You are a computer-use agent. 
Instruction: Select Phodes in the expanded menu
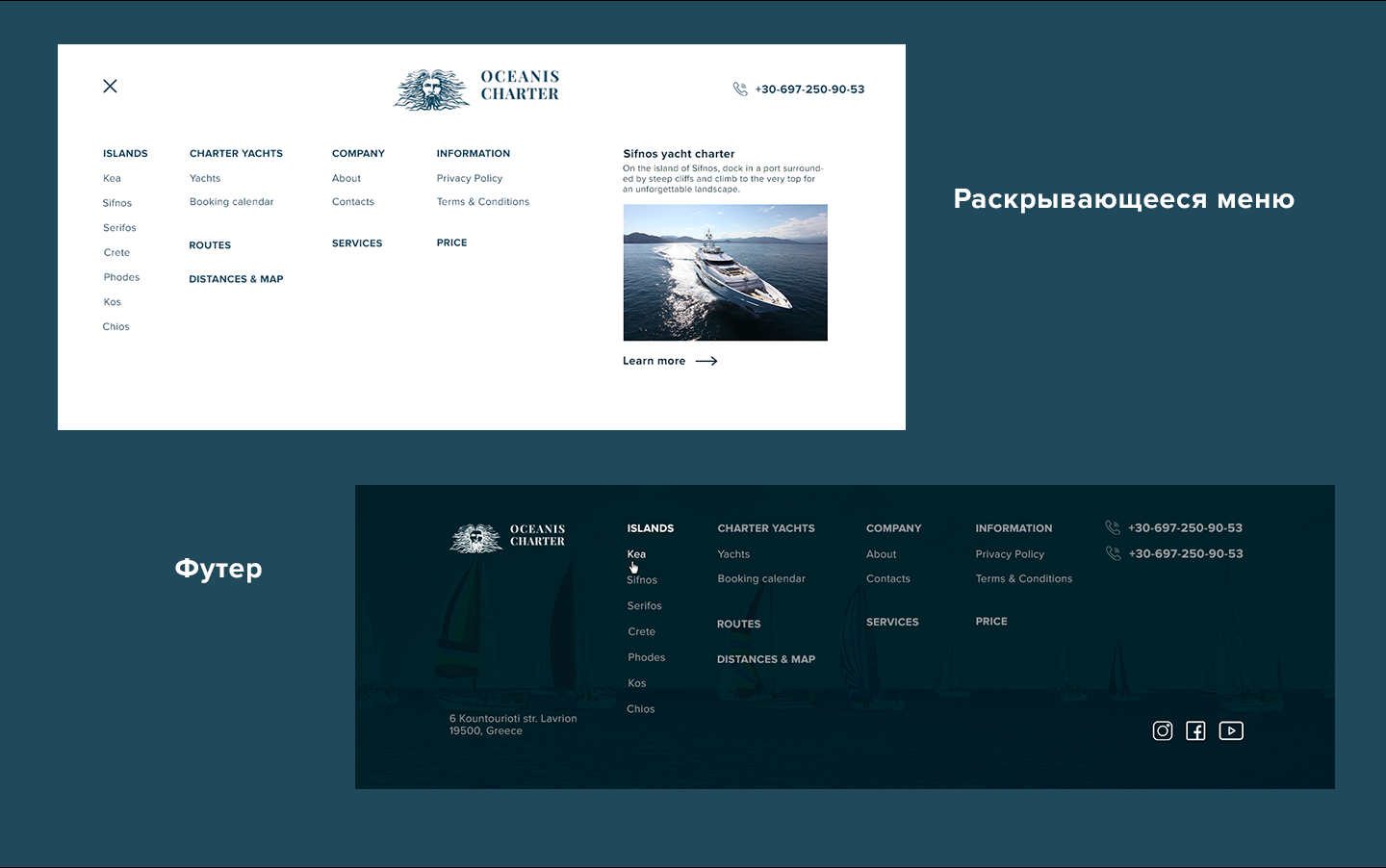[121, 277]
